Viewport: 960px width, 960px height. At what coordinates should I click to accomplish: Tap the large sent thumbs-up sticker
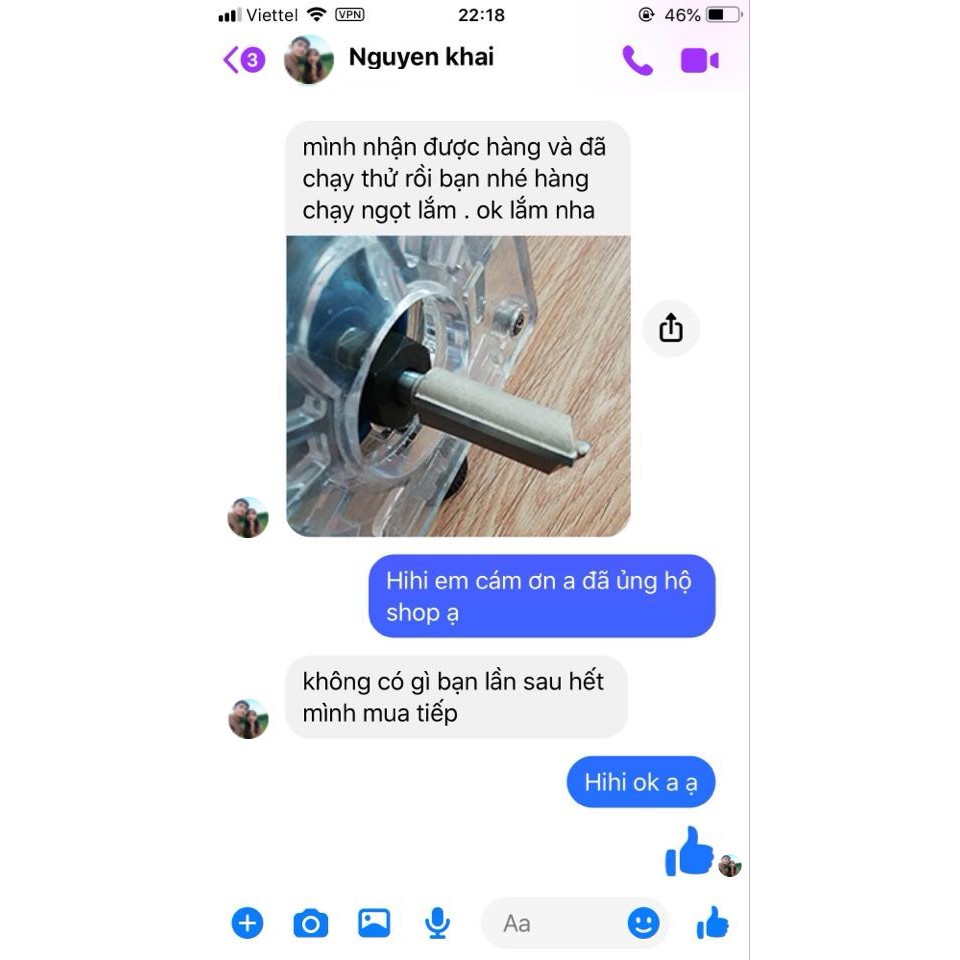coord(689,852)
